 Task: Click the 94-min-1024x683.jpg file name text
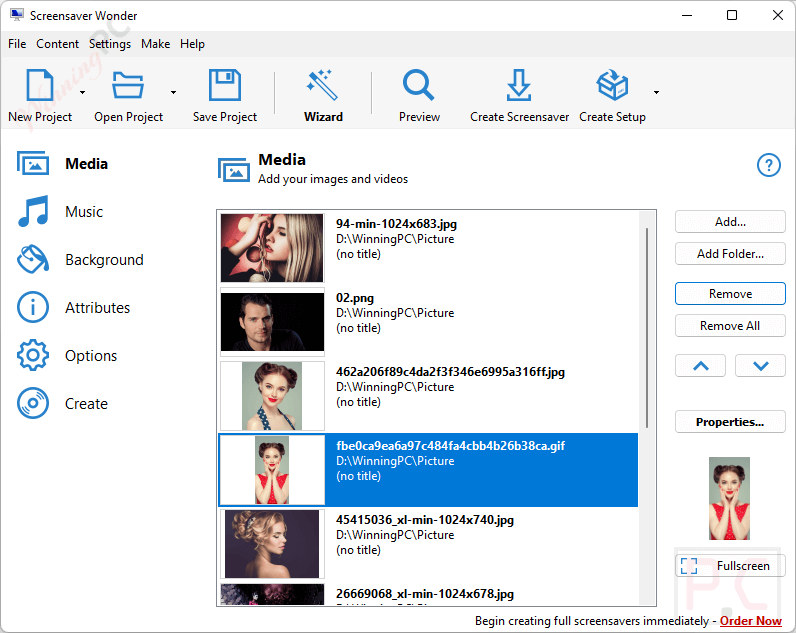[396, 224]
